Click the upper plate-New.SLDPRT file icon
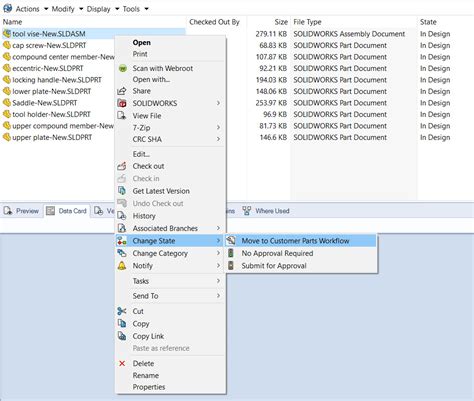The height and width of the screenshot is (401, 474). (x=7, y=137)
